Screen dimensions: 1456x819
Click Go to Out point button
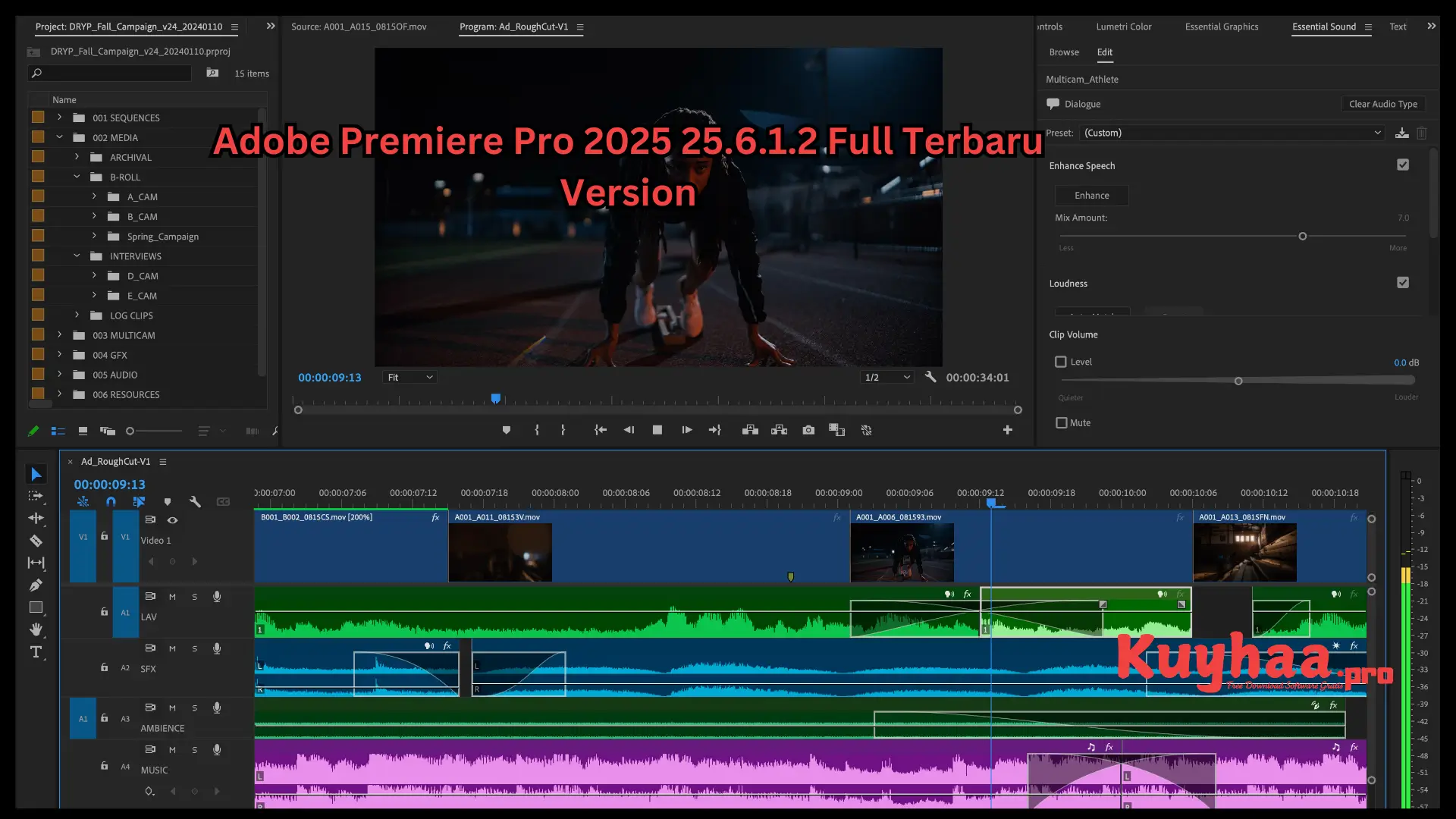tap(714, 430)
